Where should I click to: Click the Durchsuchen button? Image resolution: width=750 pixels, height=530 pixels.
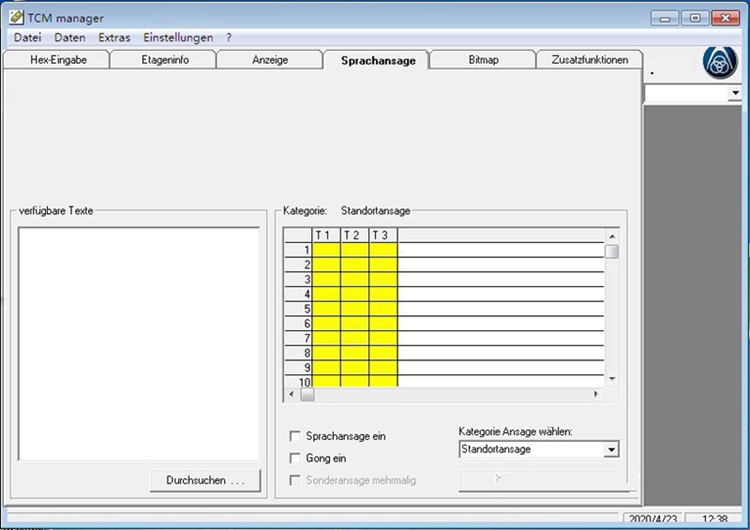coord(205,481)
